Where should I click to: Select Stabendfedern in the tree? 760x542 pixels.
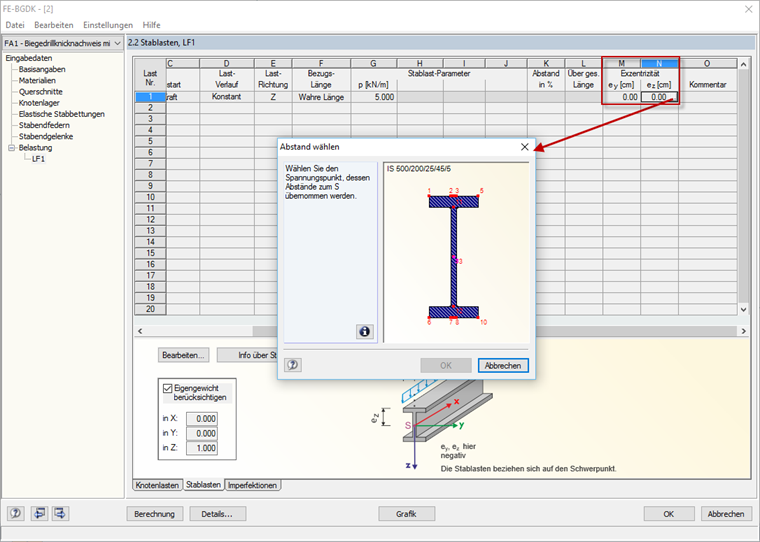tap(44, 125)
